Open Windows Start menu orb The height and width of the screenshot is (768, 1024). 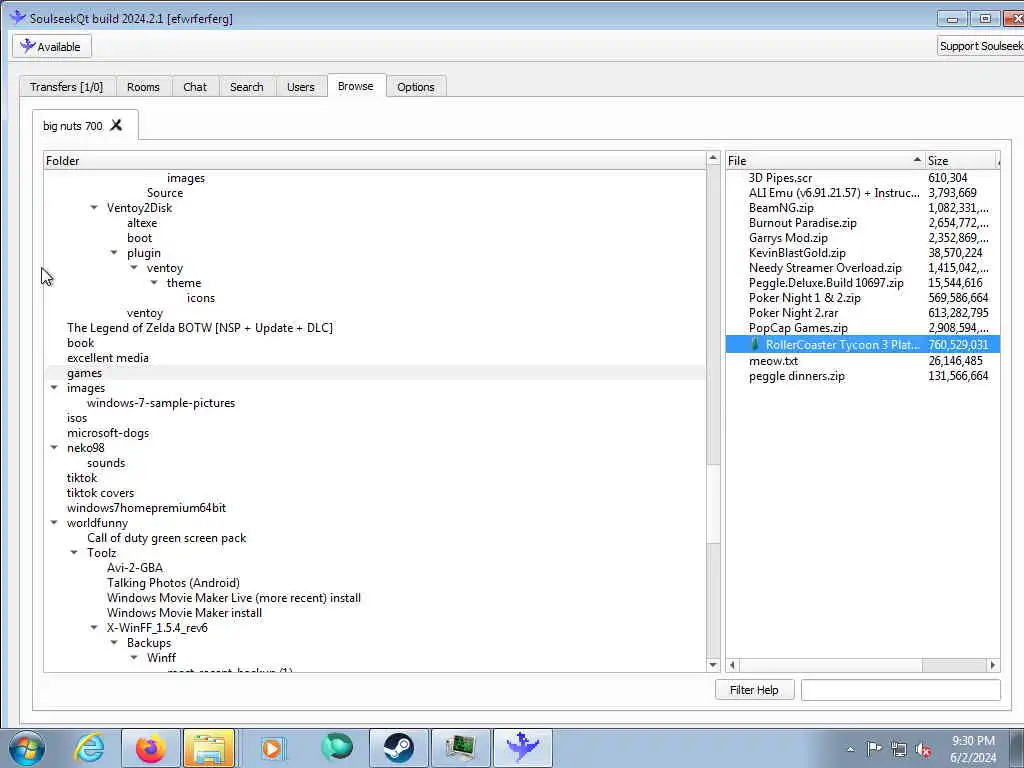[x=27, y=748]
